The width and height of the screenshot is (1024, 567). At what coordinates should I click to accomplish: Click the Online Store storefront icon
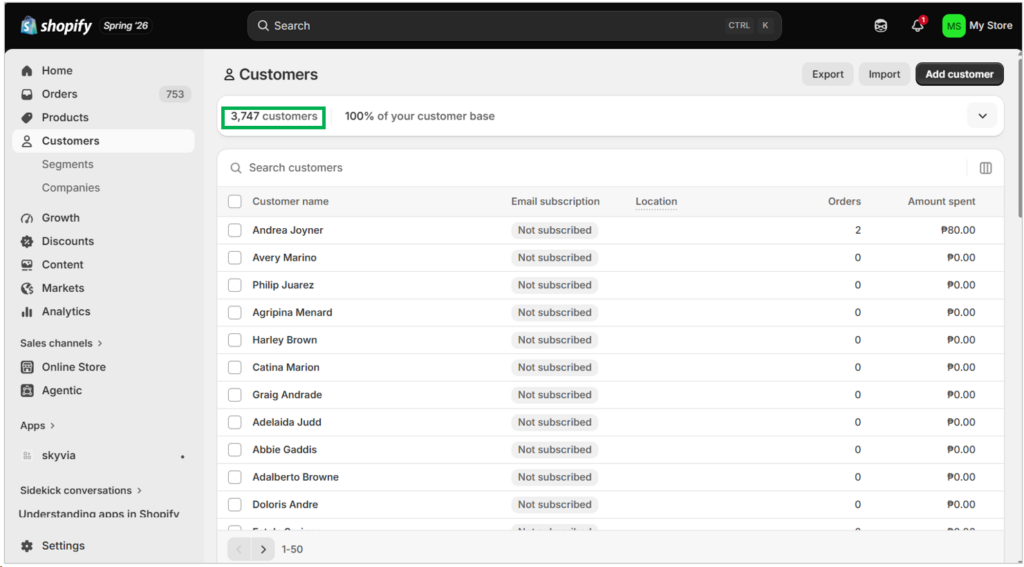coord(27,367)
